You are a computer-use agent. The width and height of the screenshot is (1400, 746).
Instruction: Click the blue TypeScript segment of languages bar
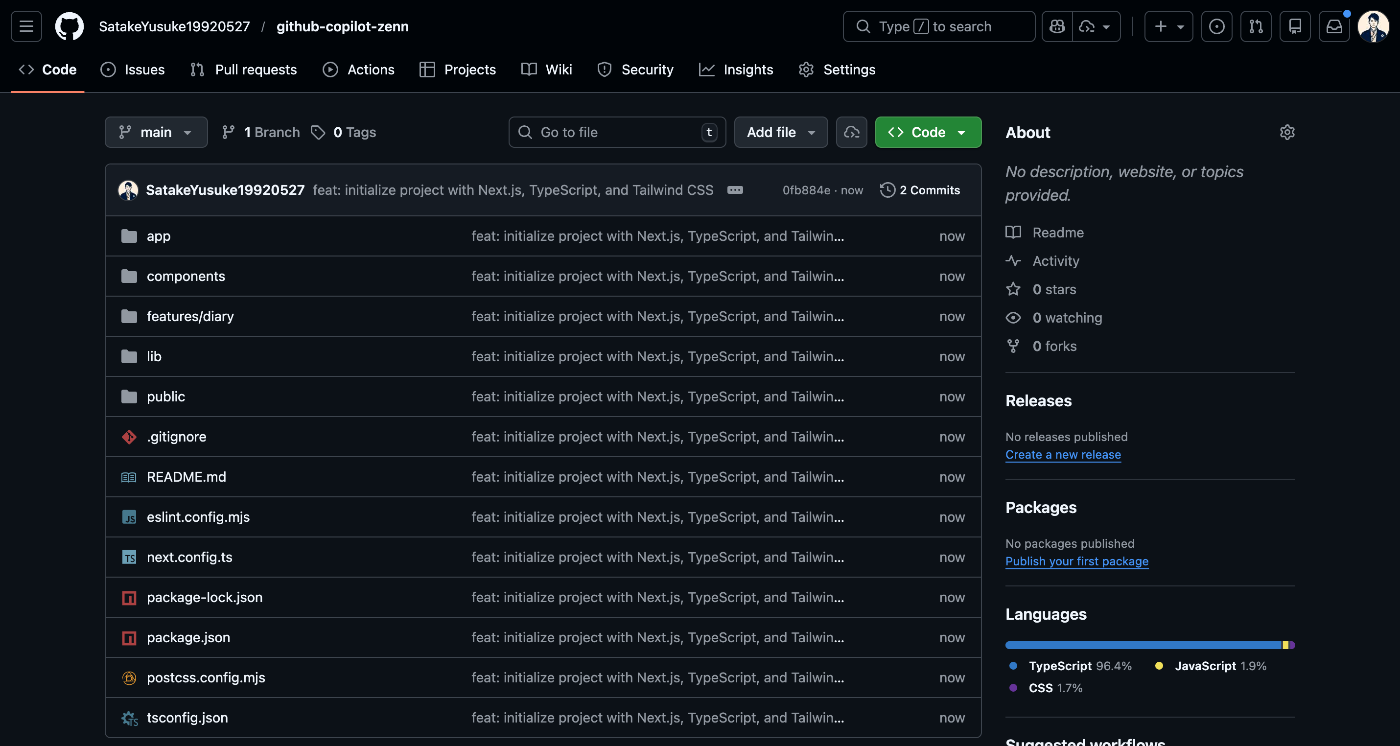(1143, 645)
